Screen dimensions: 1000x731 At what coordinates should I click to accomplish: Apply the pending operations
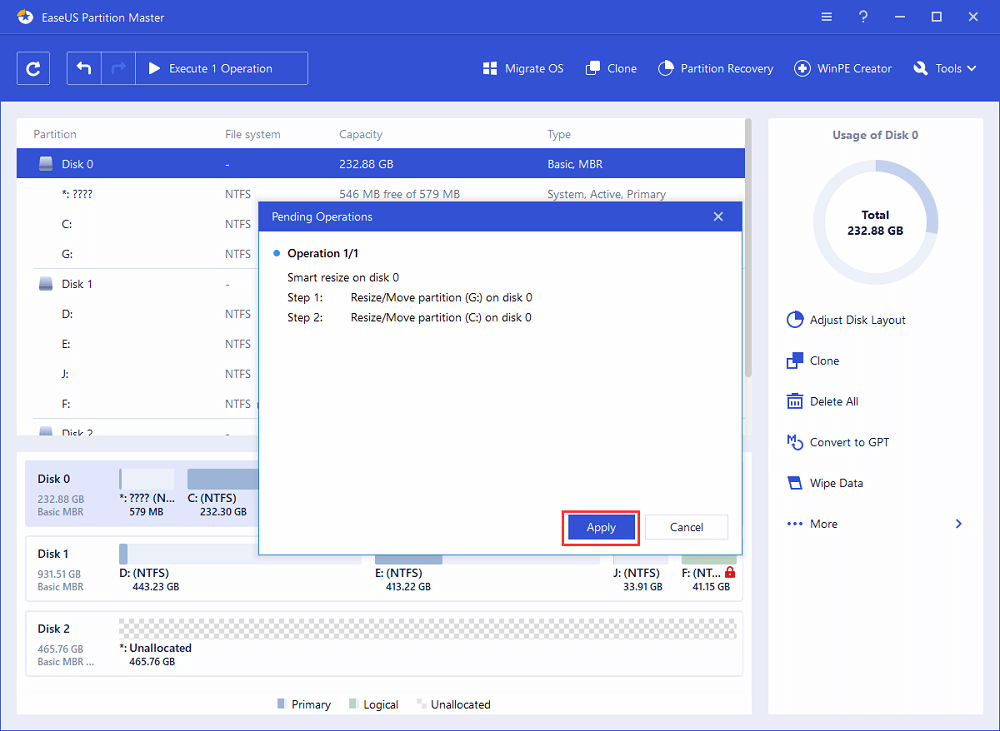click(601, 528)
